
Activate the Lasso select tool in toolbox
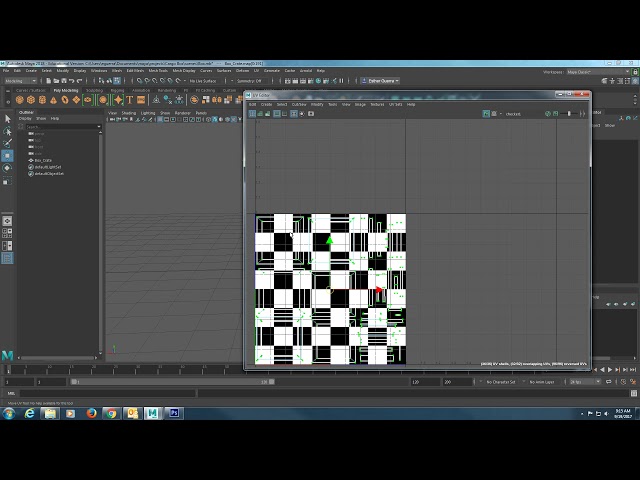pyautogui.click(x=7, y=131)
